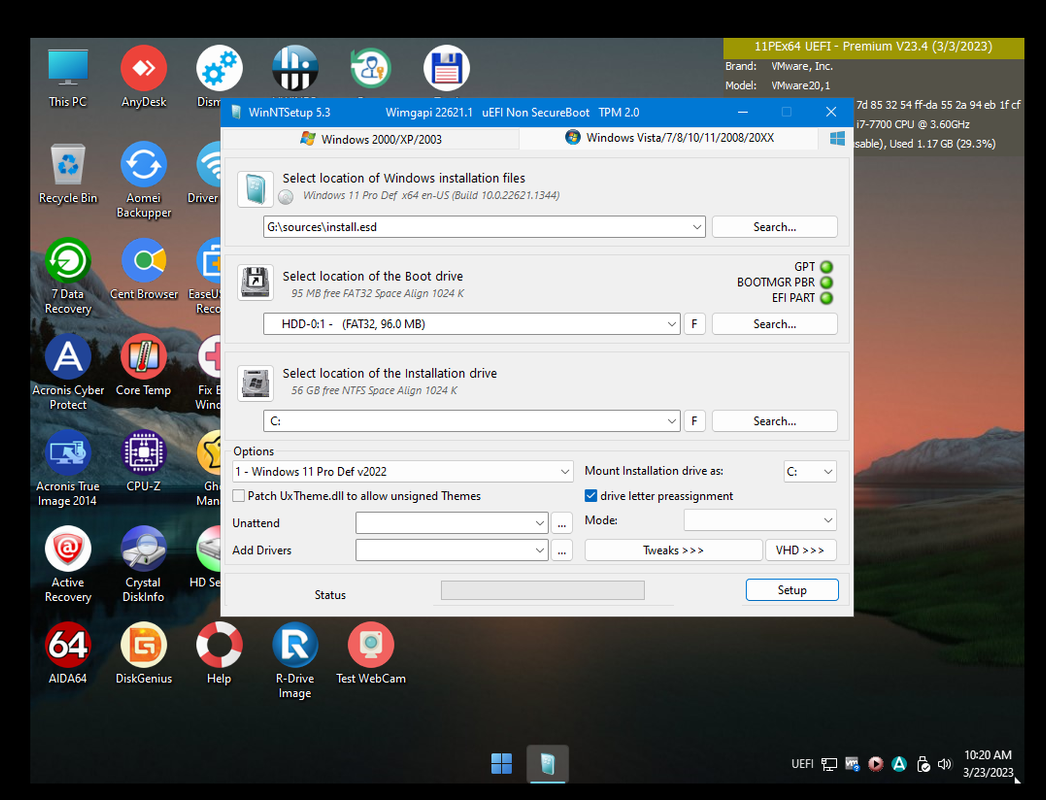Click F button next to boot drive

(694, 324)
